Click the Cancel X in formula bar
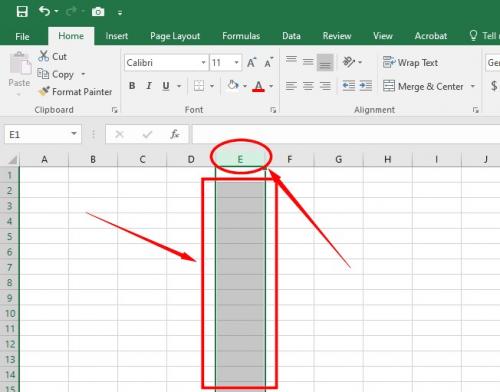The width and height of the screenshot is (500, 392). pyautogui.click(x=119, y=134)
